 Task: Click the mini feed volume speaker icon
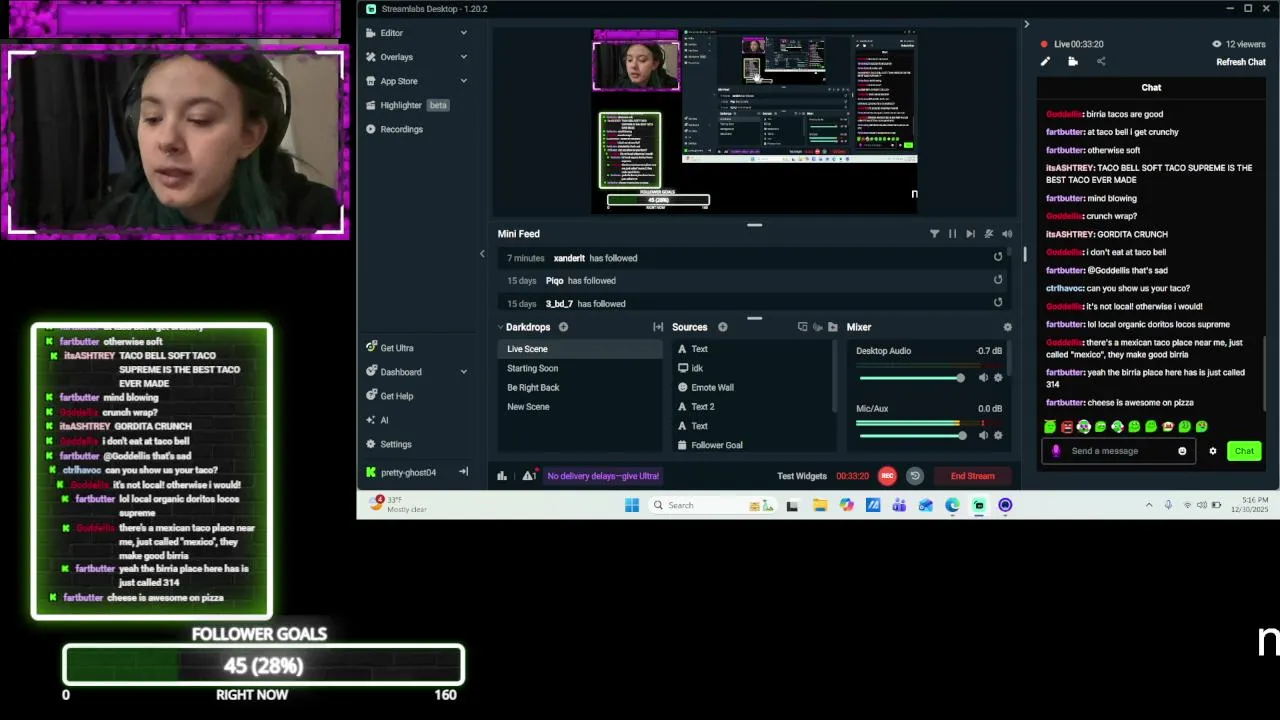1007,234
